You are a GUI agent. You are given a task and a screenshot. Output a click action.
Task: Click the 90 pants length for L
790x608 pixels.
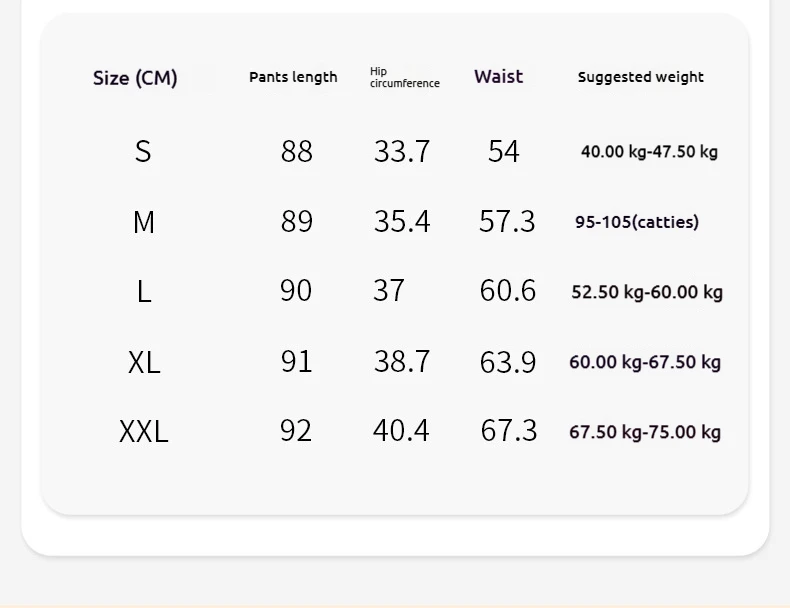[296, 290]
